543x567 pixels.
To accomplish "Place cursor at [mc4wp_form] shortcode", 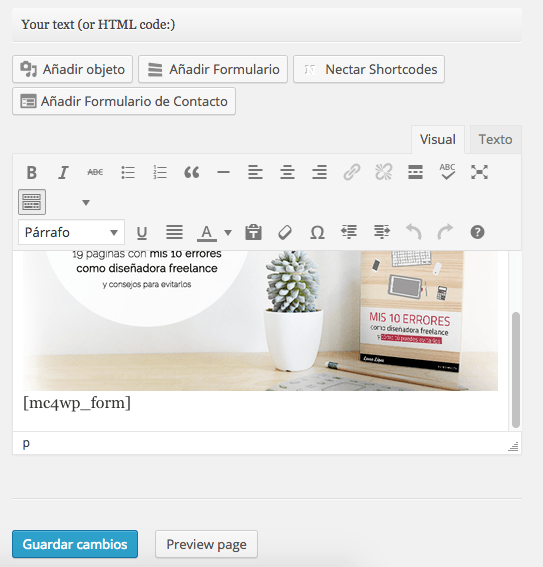I will tap(77, 403).
